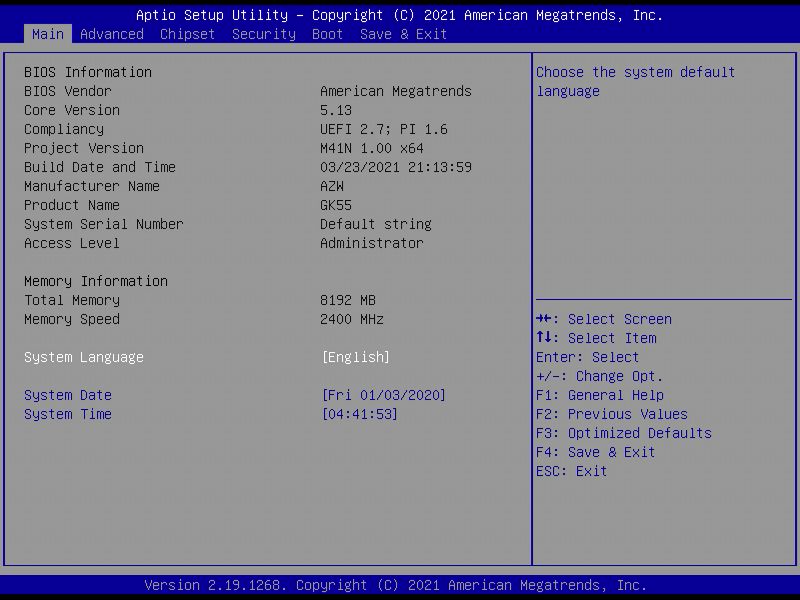The image size is (800, 600).
Task: Click the F4: Save & Exit hint
Action: [x=595, y=452]
